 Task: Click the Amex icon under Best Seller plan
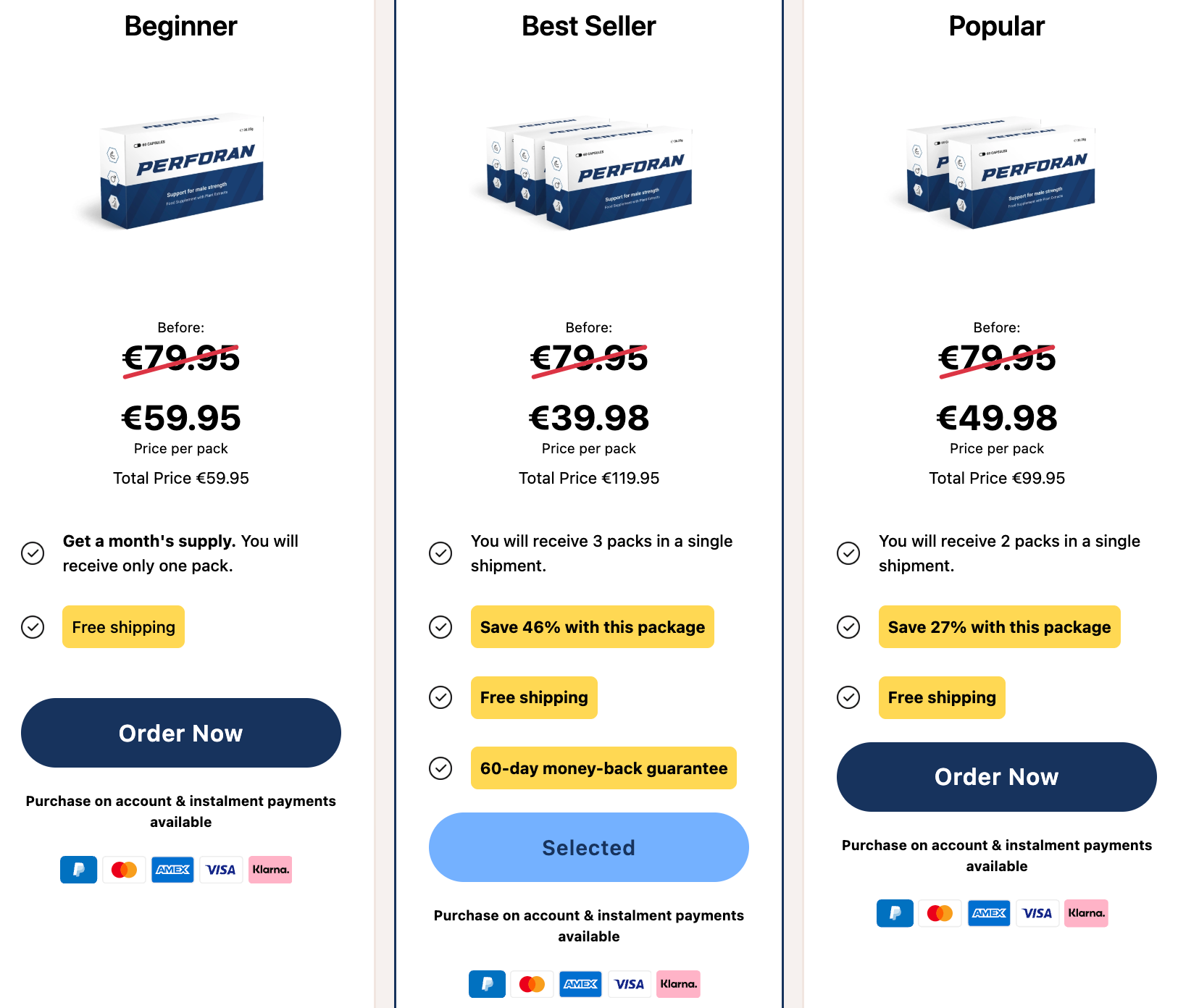(580, 984)
